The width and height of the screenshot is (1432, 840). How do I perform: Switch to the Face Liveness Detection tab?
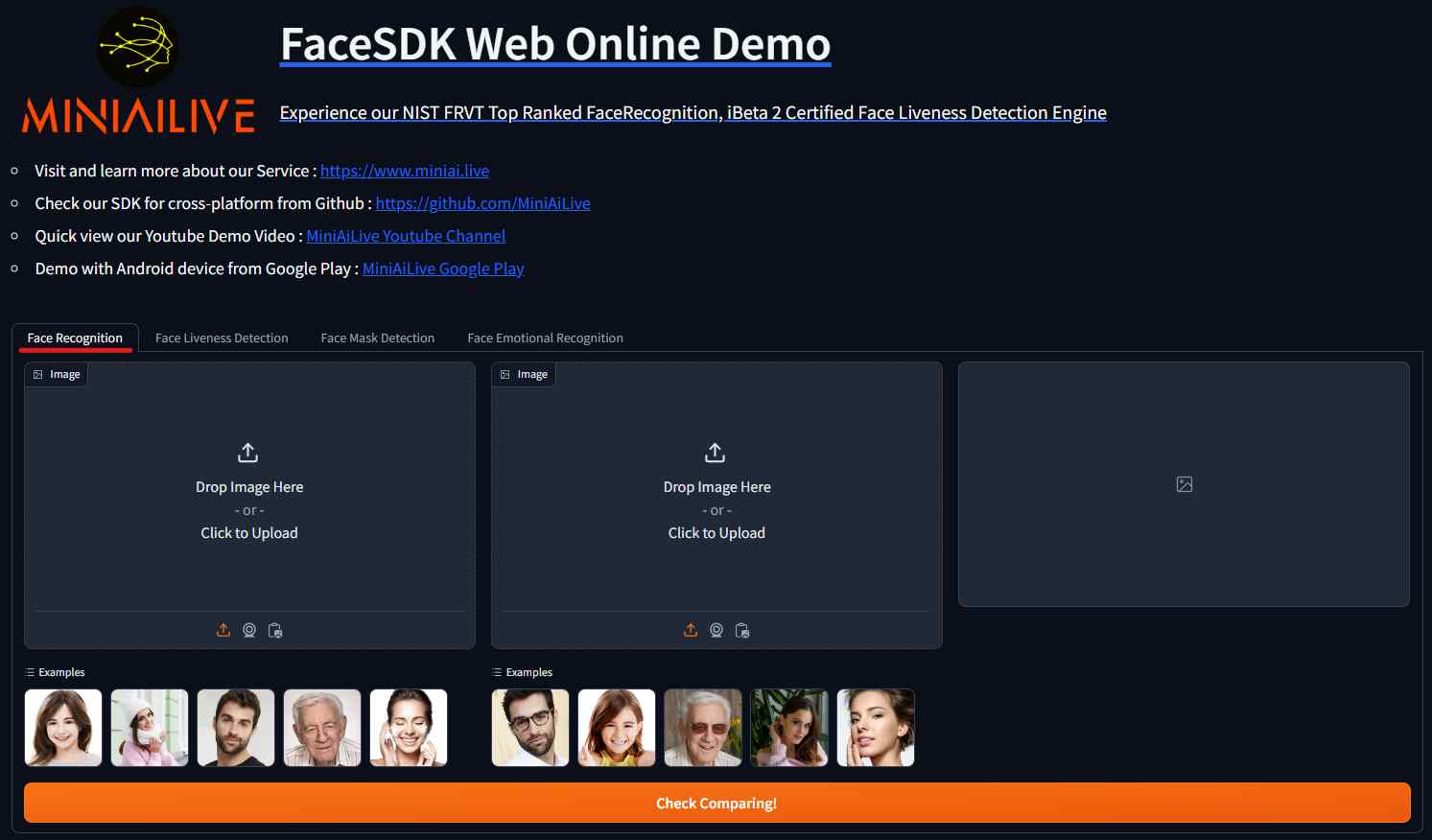pos(222,338)
